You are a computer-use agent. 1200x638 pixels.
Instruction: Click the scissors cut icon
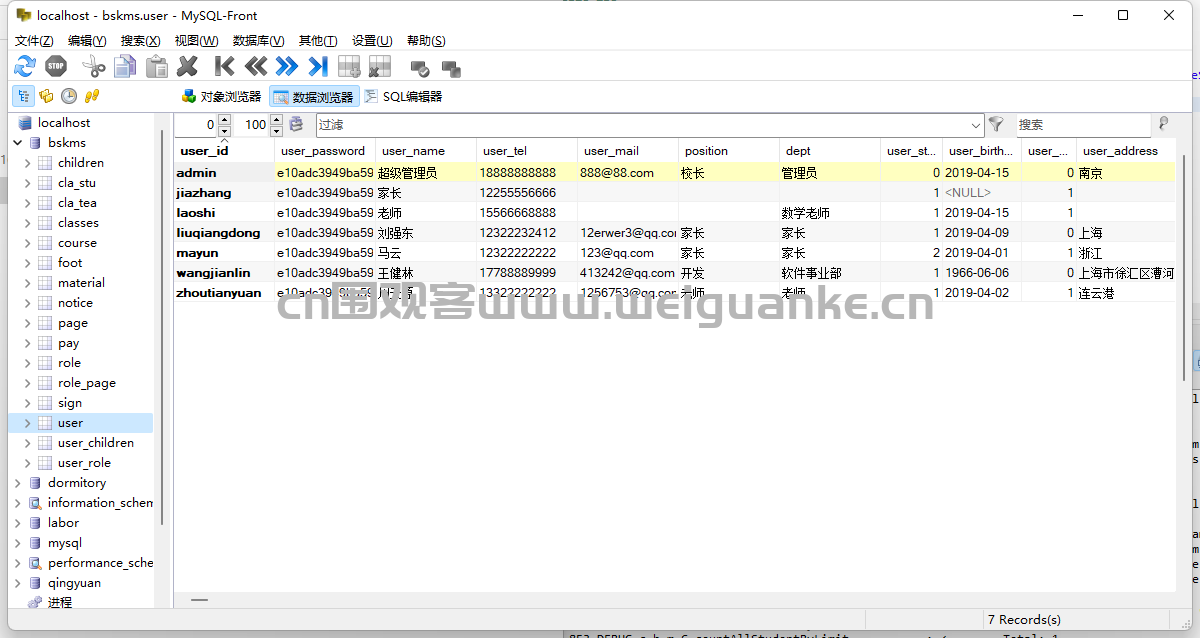93,67
